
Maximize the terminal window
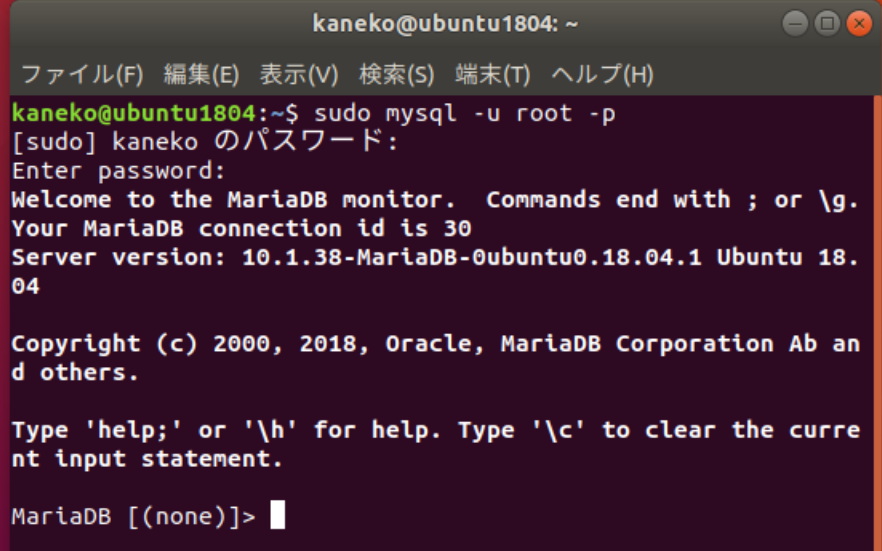click(x=827, y=24)
